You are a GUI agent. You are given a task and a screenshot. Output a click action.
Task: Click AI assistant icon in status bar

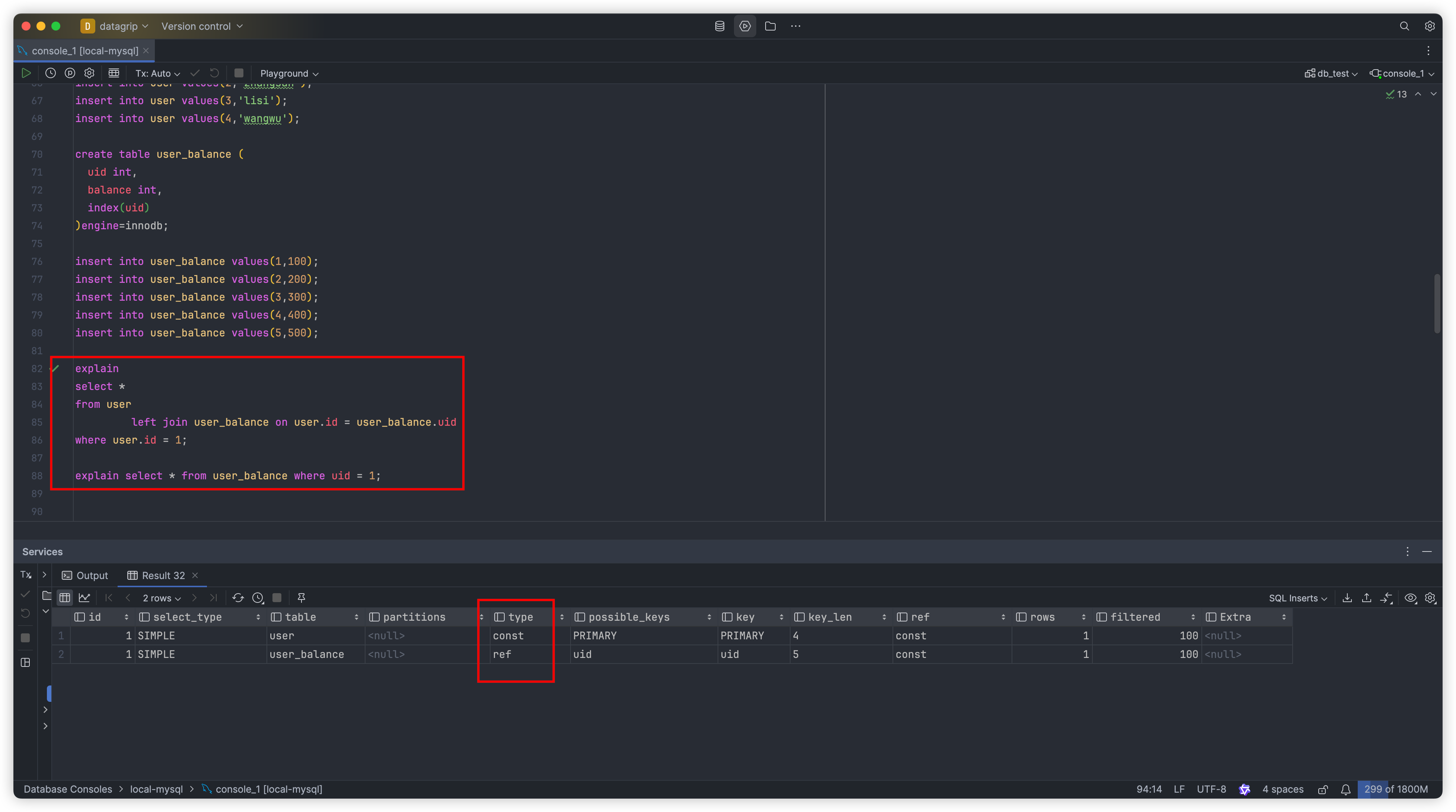pos(1245,789)
